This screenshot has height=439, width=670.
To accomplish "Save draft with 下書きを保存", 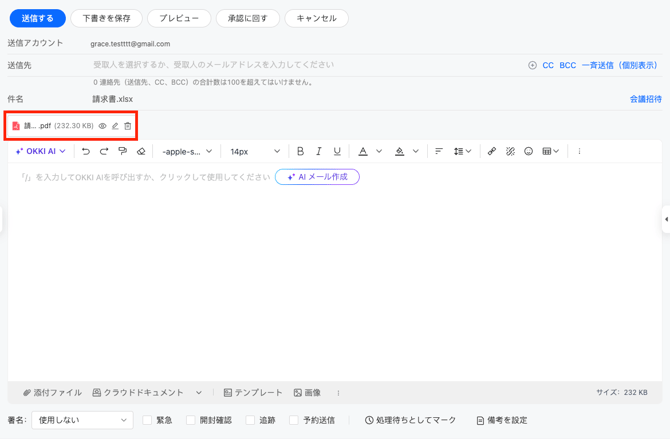I will click(x=106, y=18).
